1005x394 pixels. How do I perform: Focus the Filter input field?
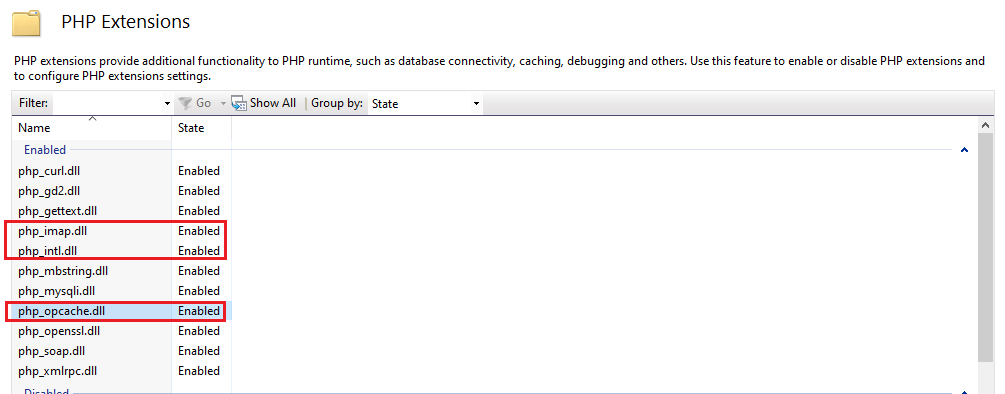pos(106,103)
